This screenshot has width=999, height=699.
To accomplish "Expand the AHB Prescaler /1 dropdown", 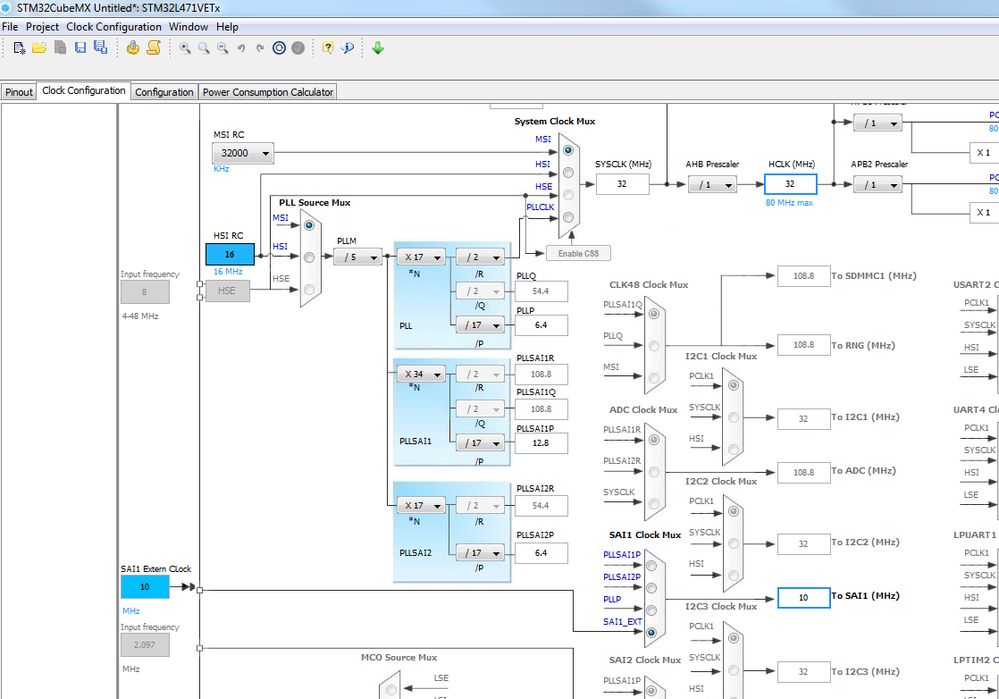I will 712,185.
